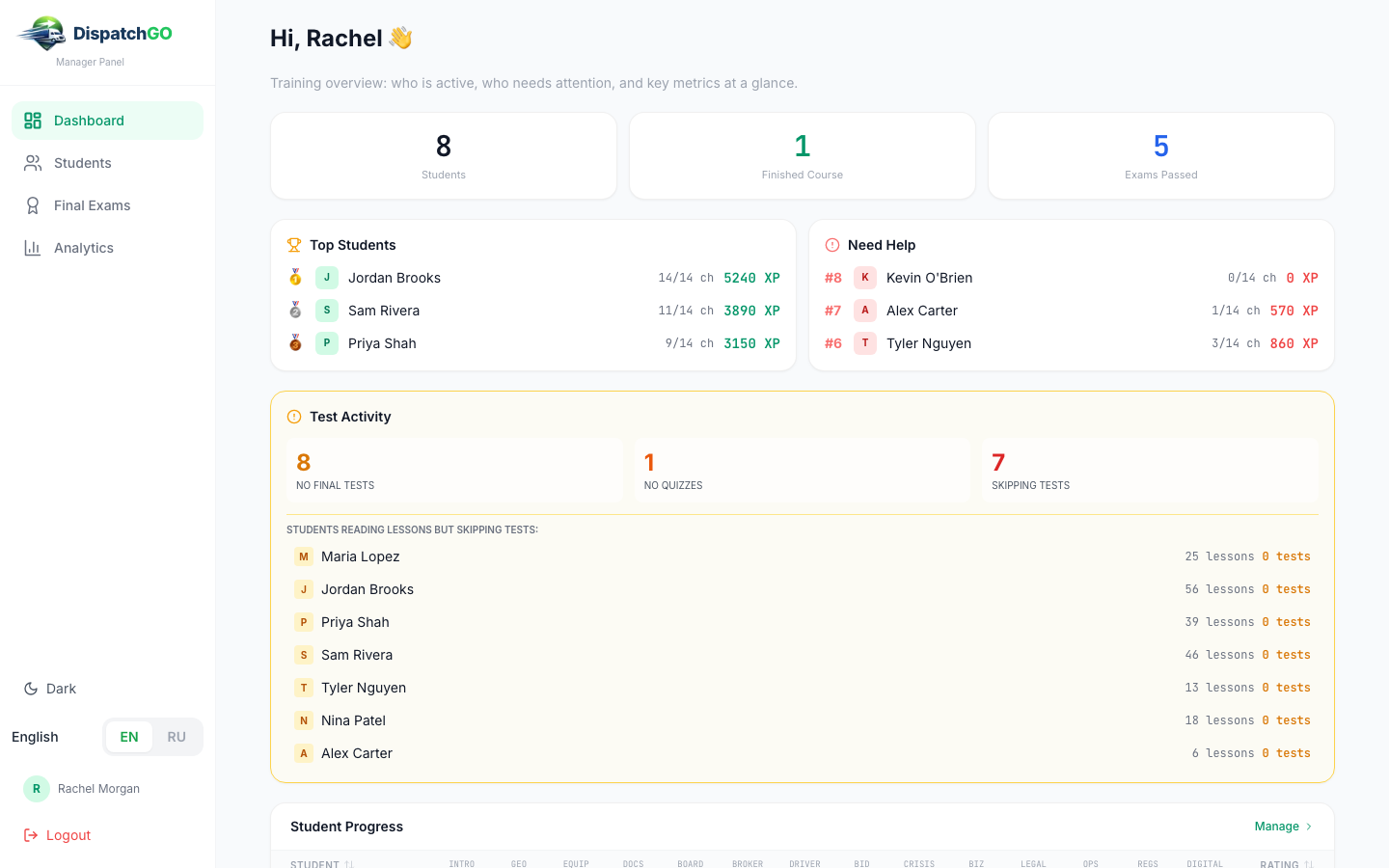Click the Rachel Morgan user name

[98, 789]
